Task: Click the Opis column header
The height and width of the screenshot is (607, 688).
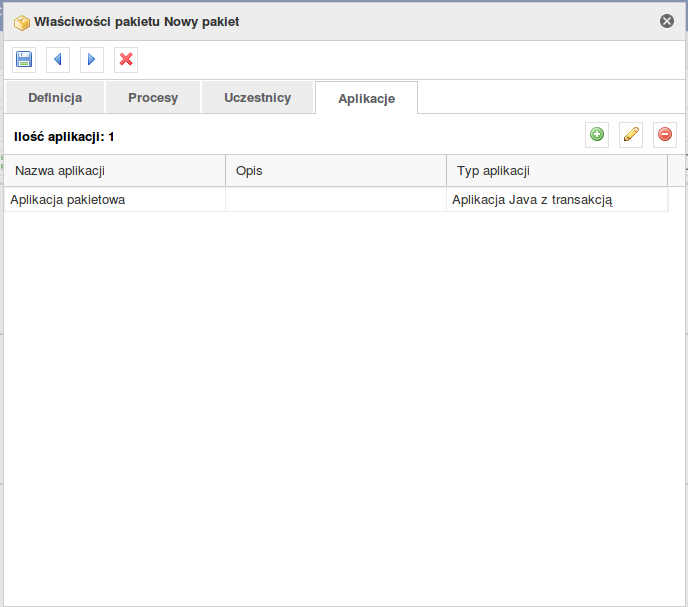Action: pos(336,171)
